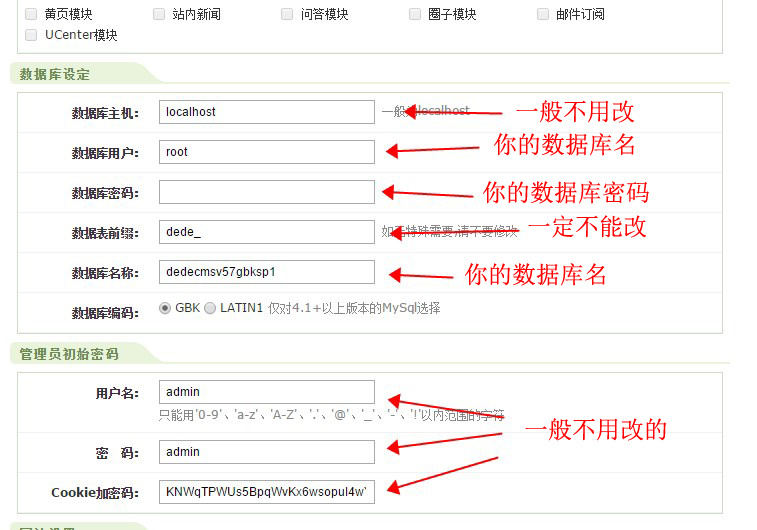Screen dimensions: 757x530
Task: Click the 数据库主机 field containing localhost
Action: click(266, 112)
